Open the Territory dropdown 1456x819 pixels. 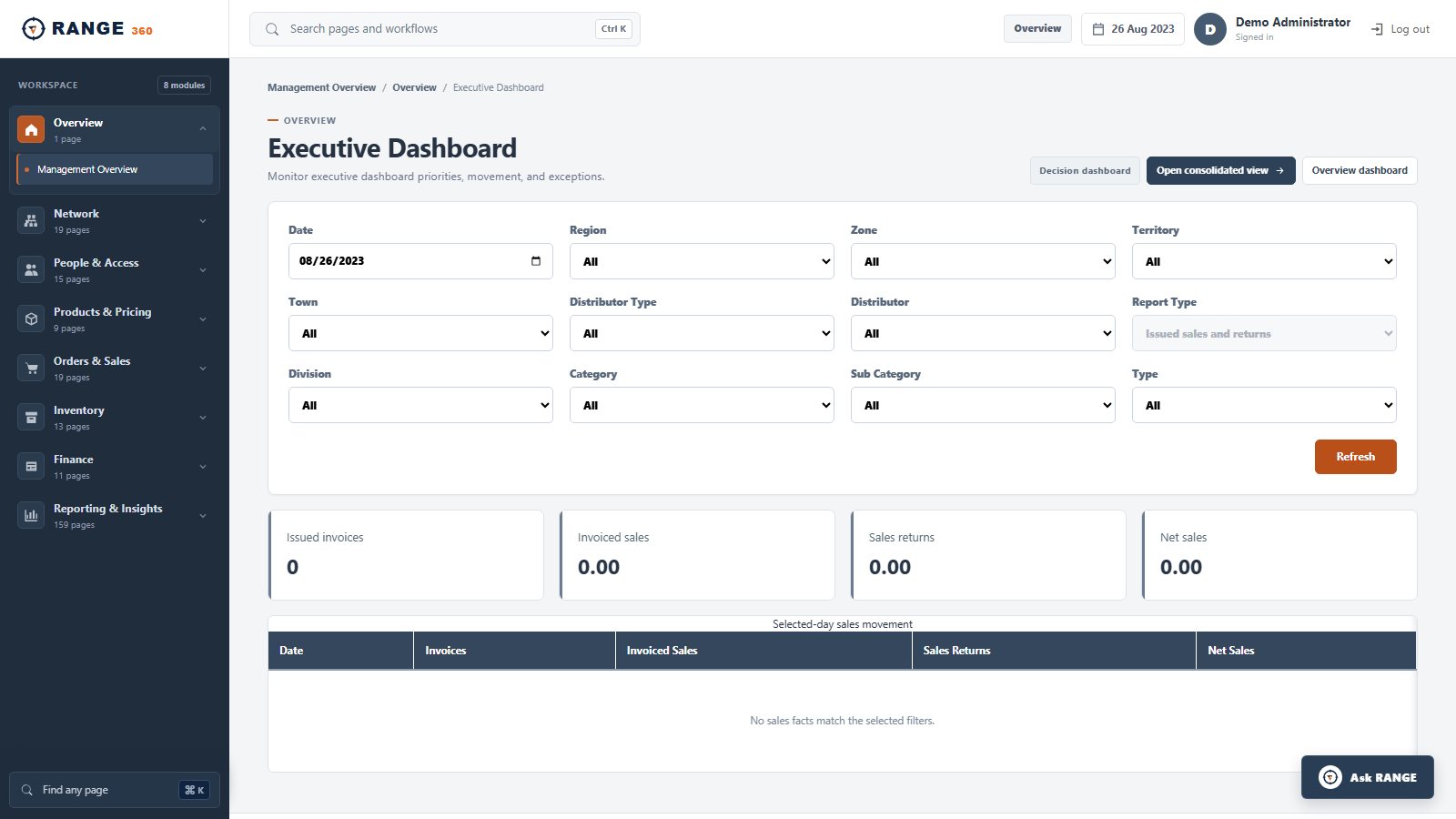pos(1264,261)
